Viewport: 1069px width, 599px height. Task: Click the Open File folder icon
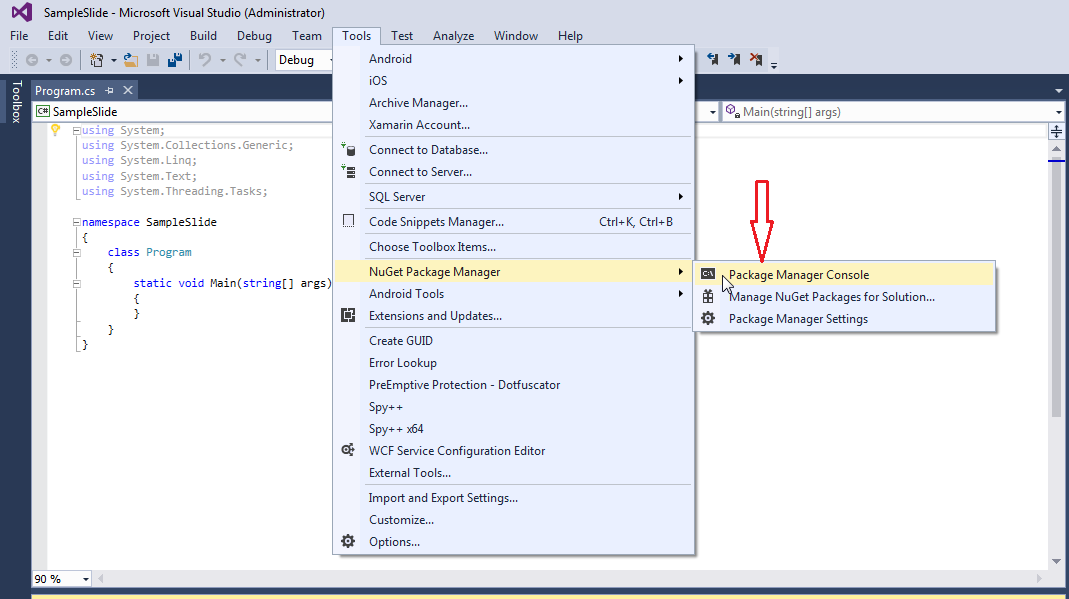pos(131,60)
